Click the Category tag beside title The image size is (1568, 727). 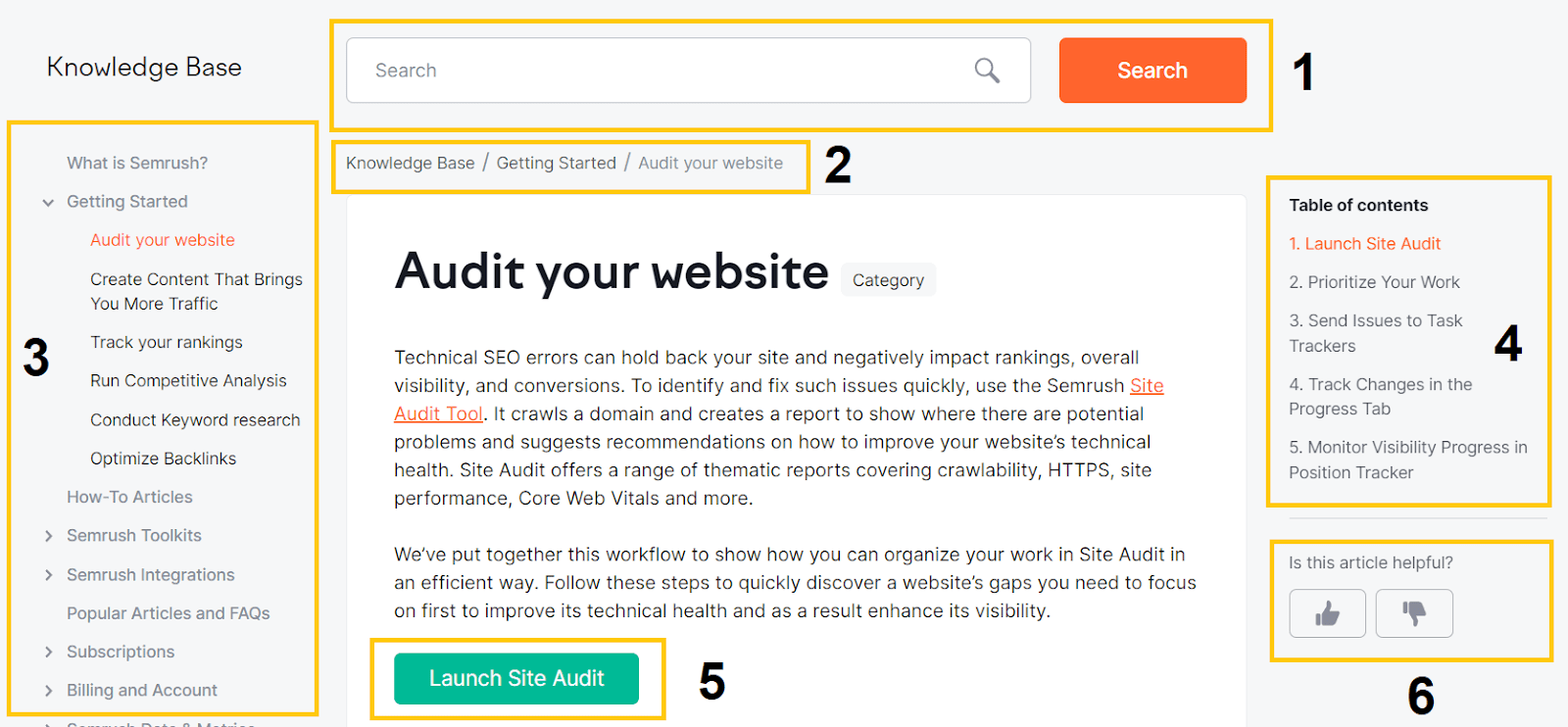click(x=888, y=280)
